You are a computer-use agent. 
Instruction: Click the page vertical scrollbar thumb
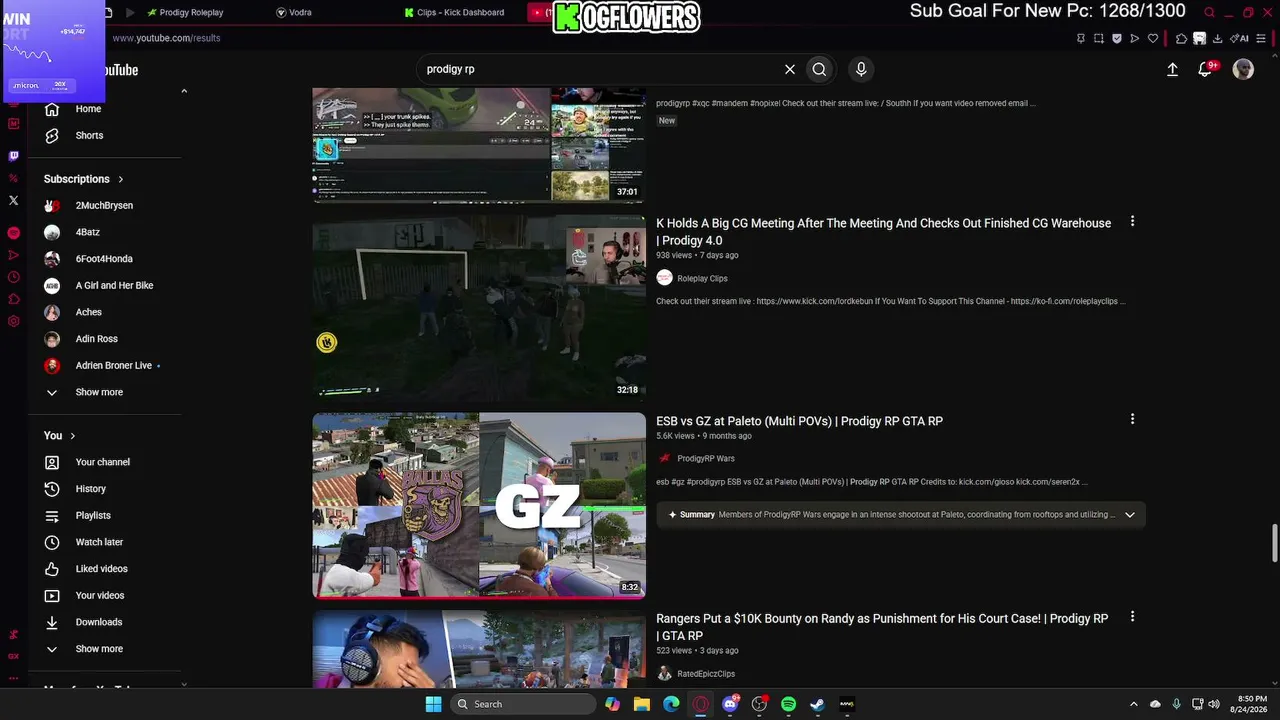coord(1274,543)
